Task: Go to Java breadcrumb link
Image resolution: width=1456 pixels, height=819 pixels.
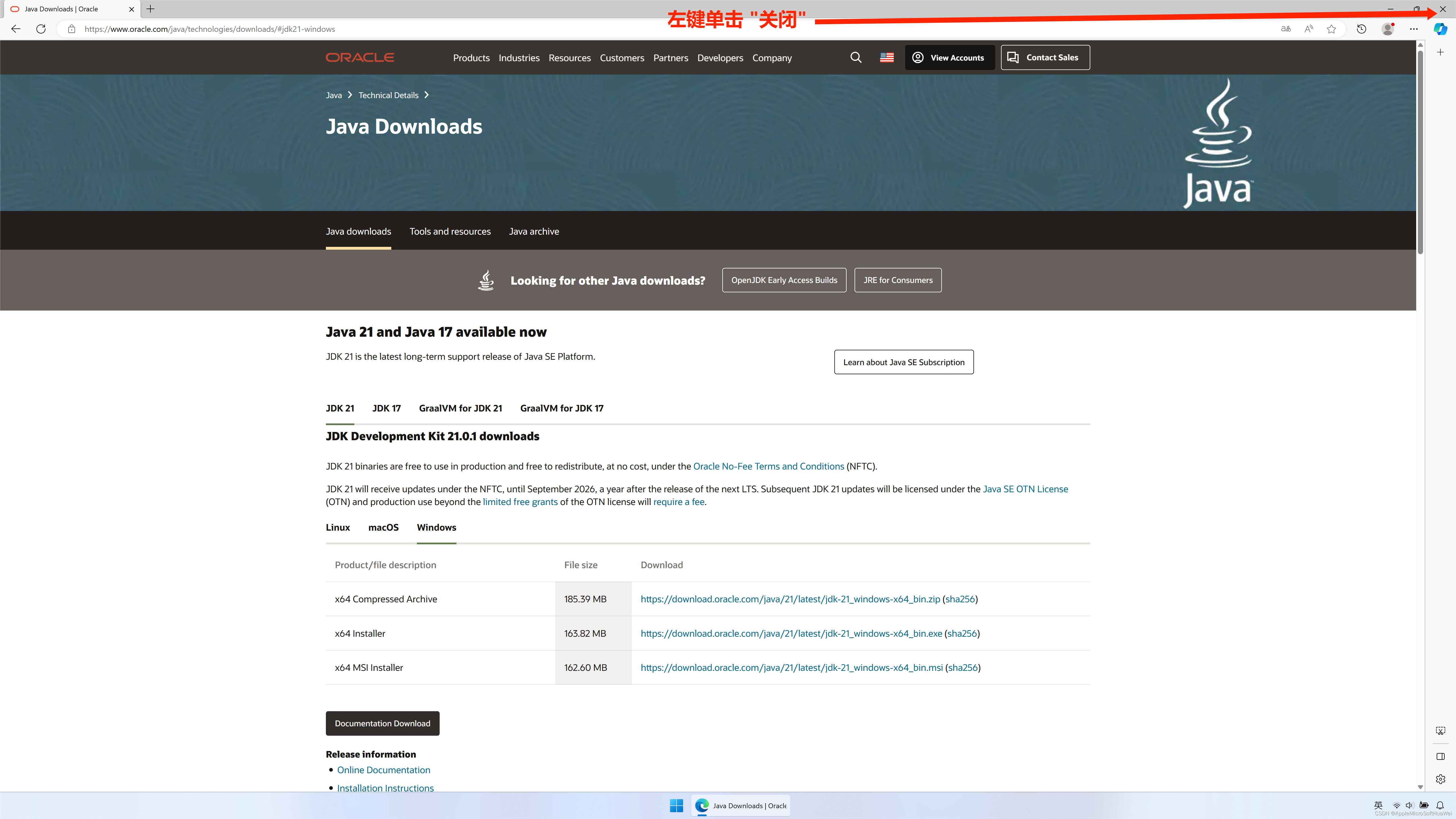Action: (334, 95)
